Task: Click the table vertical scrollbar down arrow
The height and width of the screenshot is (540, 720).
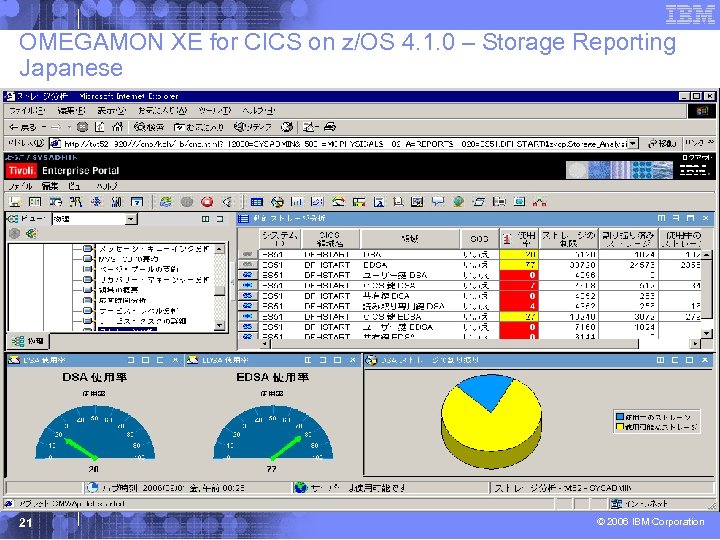Action: pyautogui.click(x=707, y=333)
